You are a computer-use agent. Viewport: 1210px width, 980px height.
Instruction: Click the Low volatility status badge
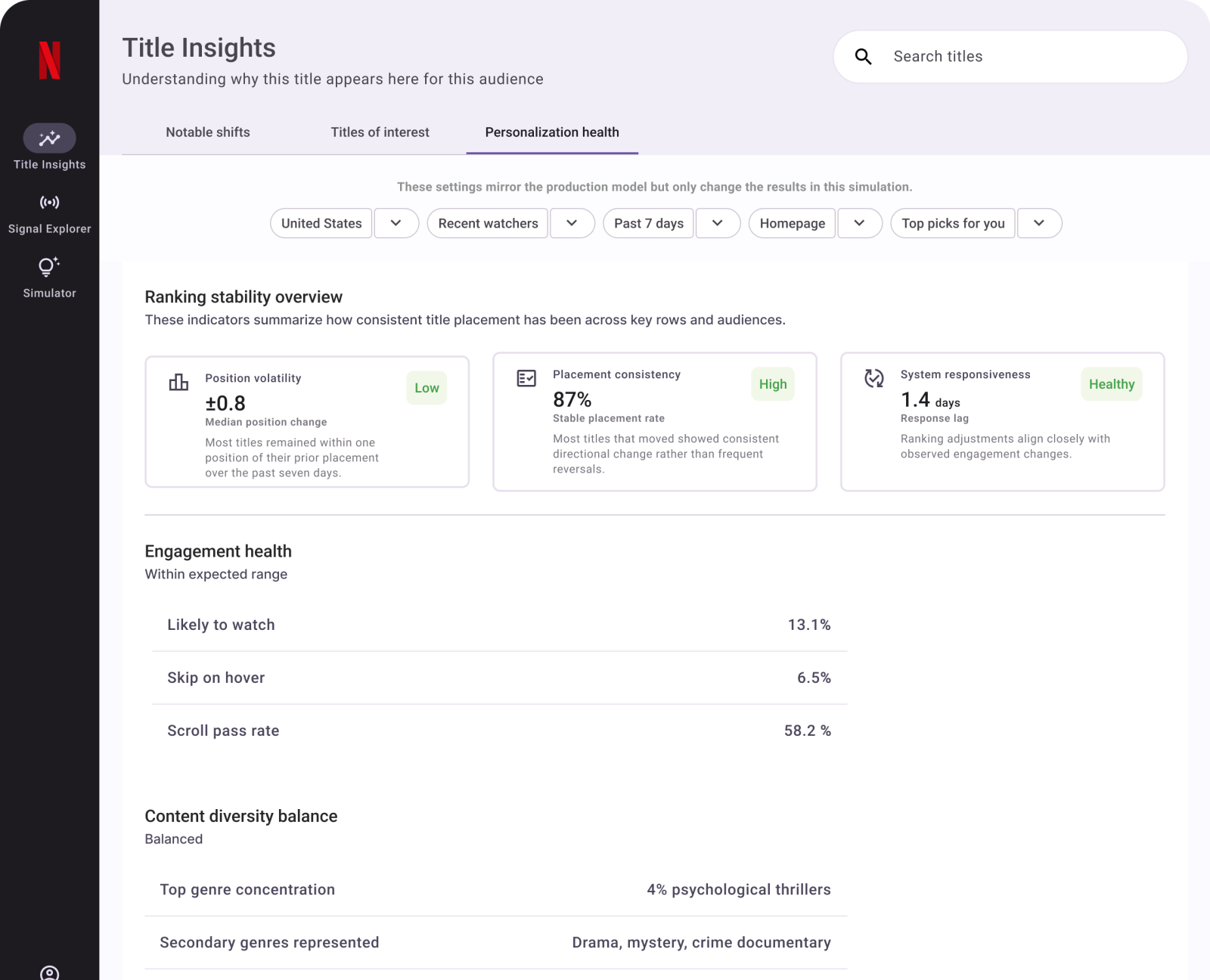coord(427,388)
